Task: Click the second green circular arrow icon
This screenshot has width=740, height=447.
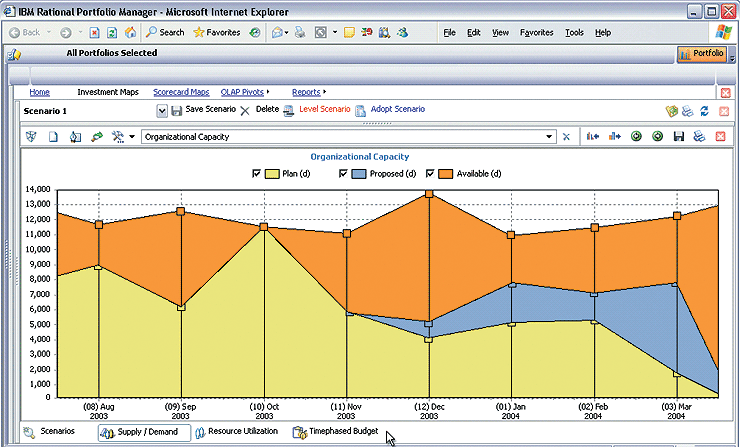Action: tap(657, 137)
